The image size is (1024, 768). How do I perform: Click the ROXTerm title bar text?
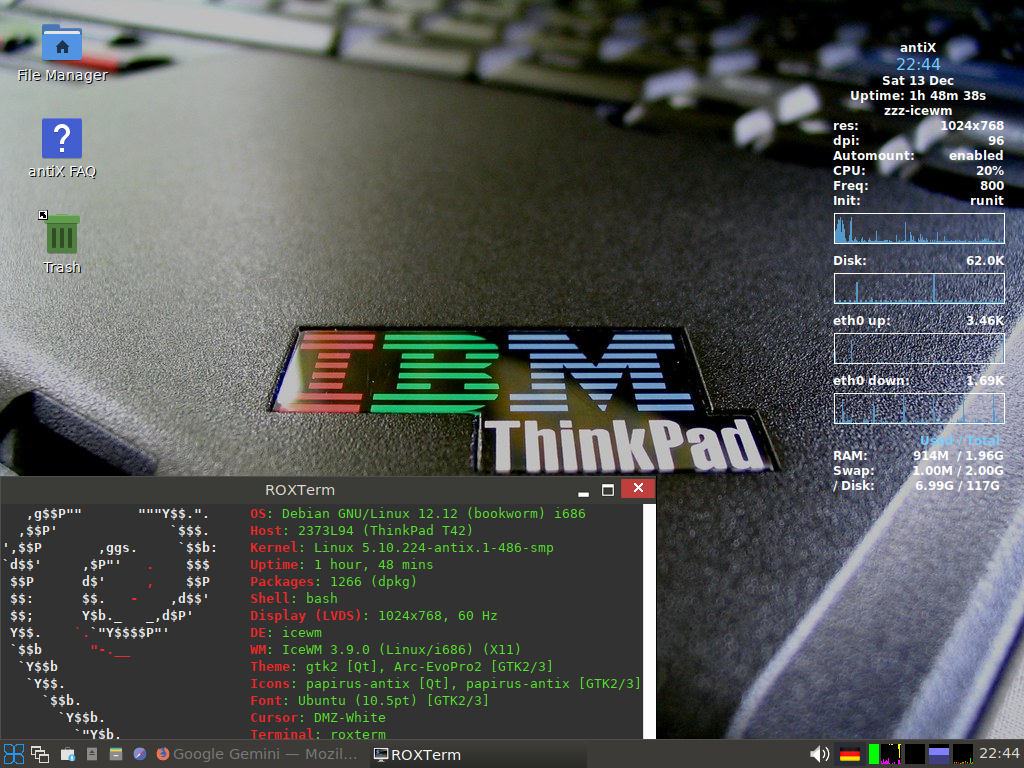[300, 490]
